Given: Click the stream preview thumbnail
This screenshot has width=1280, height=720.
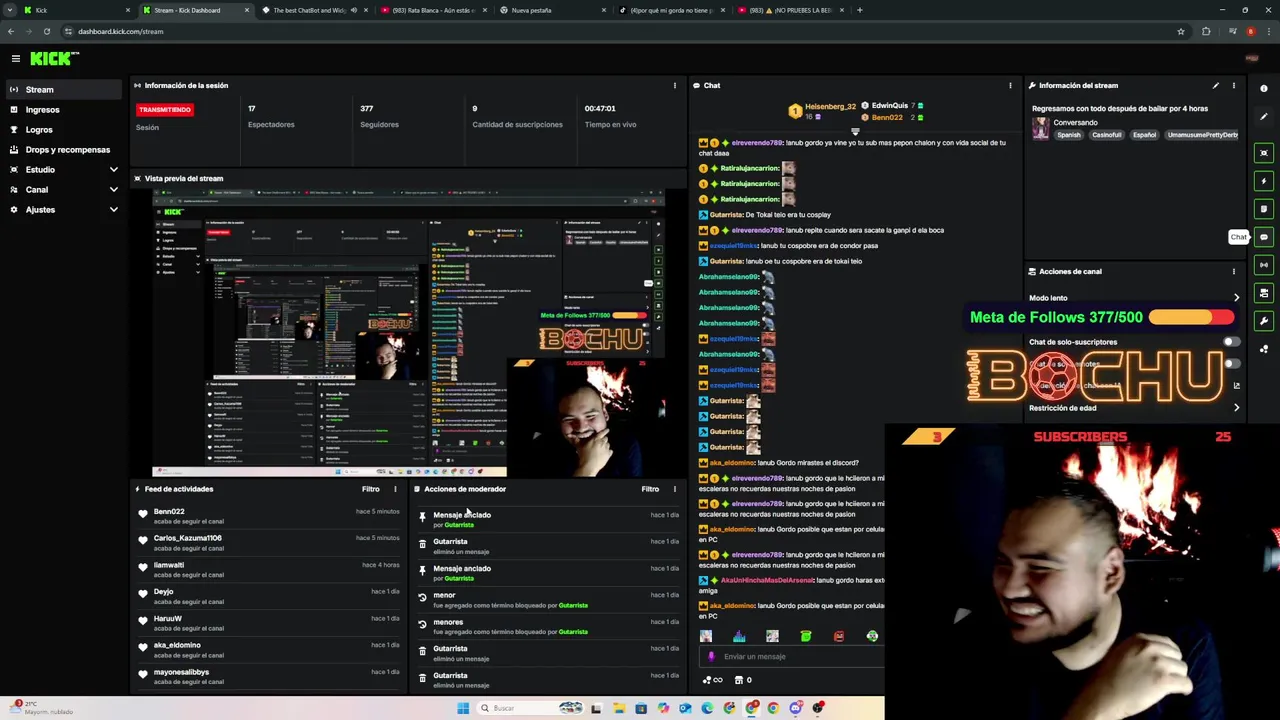Looking at the screenshot, I should [x=408, y=333].
